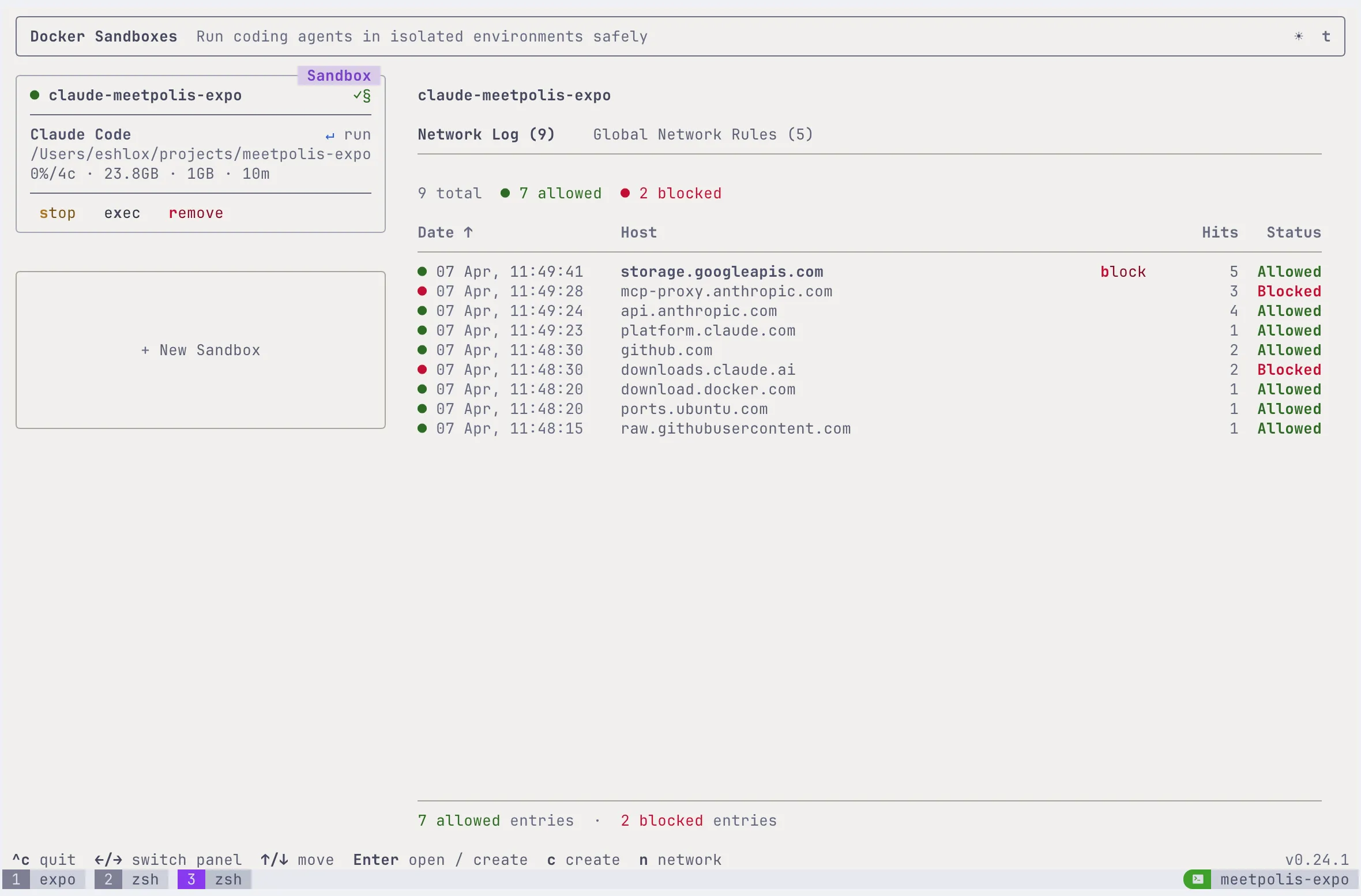Click the enter-arrow run icon for Claude Code

(330, 135)
